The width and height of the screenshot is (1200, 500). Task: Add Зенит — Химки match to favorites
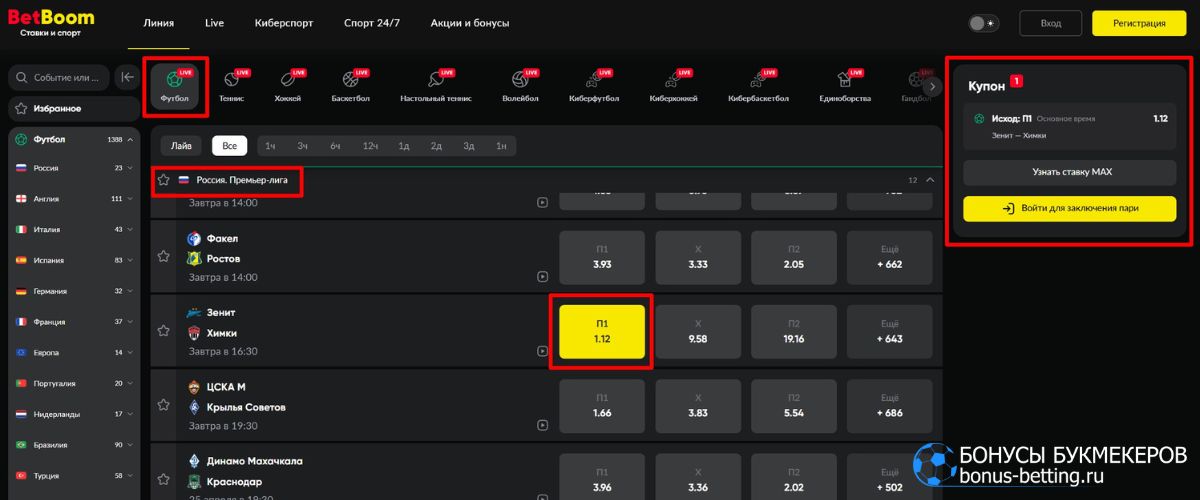point(164,331)
